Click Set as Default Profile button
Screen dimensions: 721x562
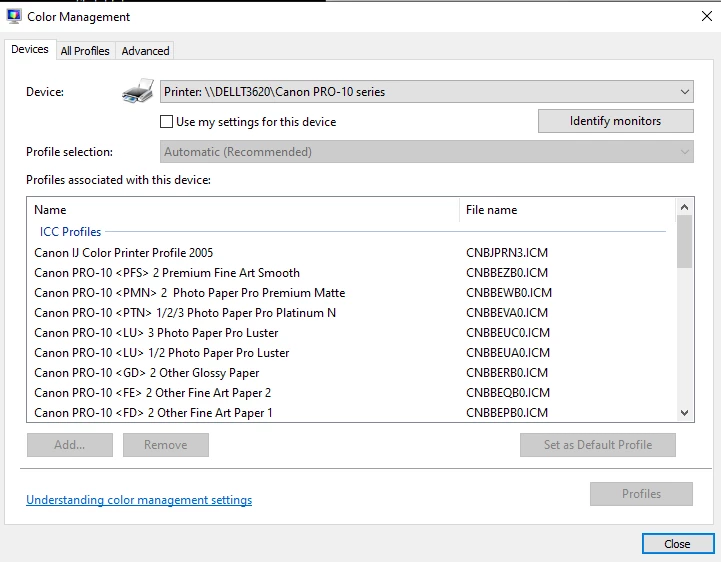(x=598, y=445)
